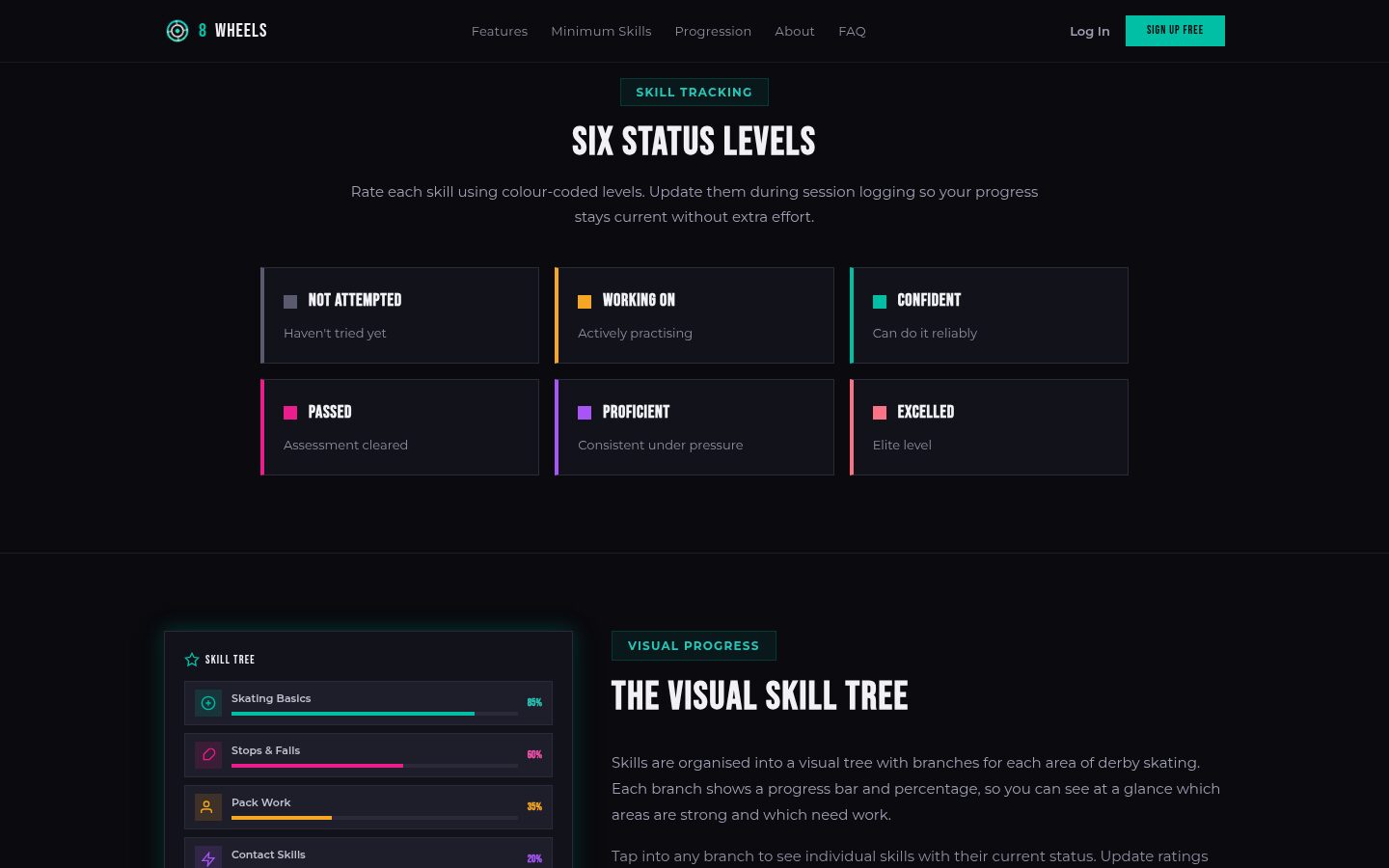The width and height of the screenshot is (1389, 868).
Task: Click the Skill Tree star icon
Action: click(192, 660)
